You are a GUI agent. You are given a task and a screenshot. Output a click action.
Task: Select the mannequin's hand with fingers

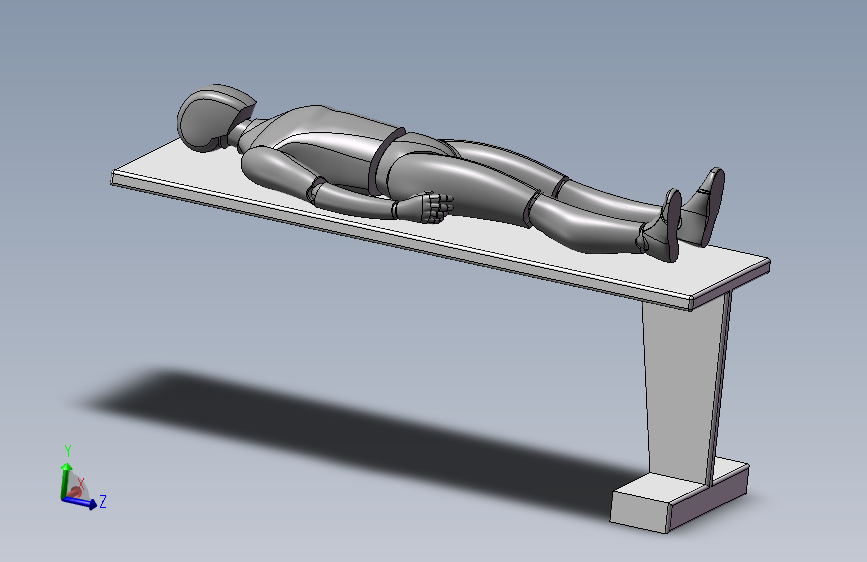pyautogui.click(x=426, y=207)
